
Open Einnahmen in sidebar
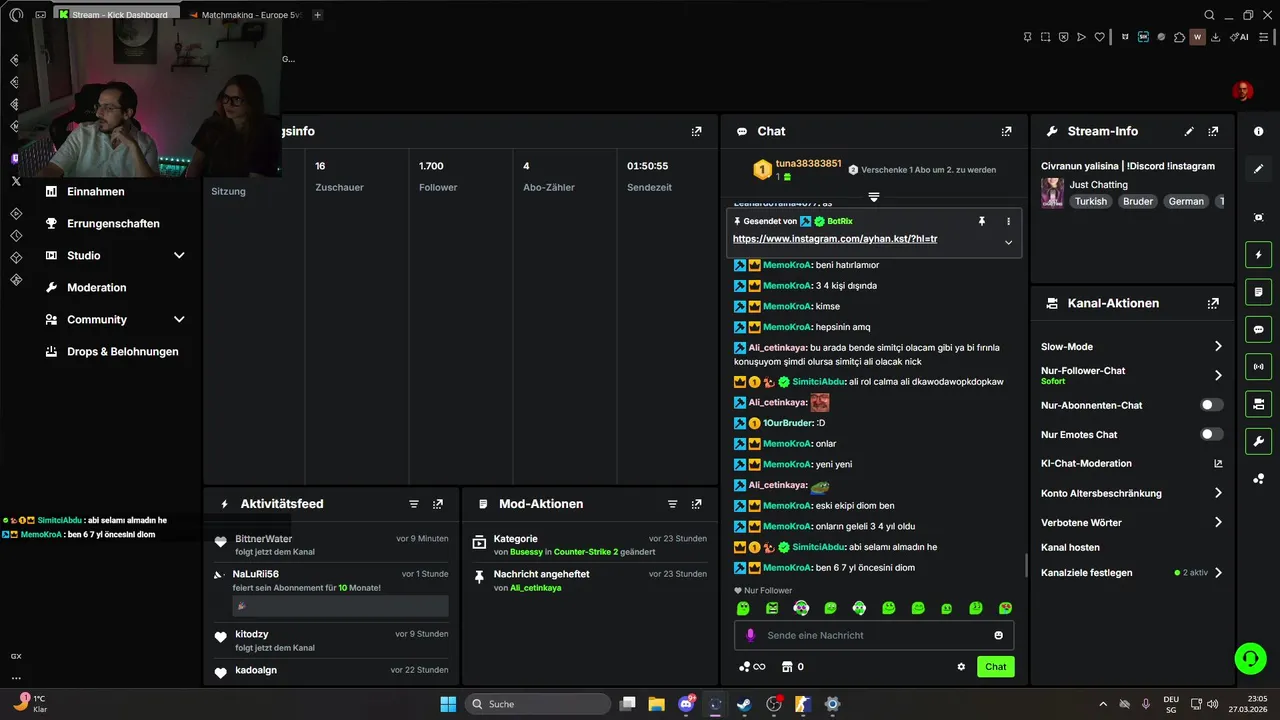click(96, 192)
